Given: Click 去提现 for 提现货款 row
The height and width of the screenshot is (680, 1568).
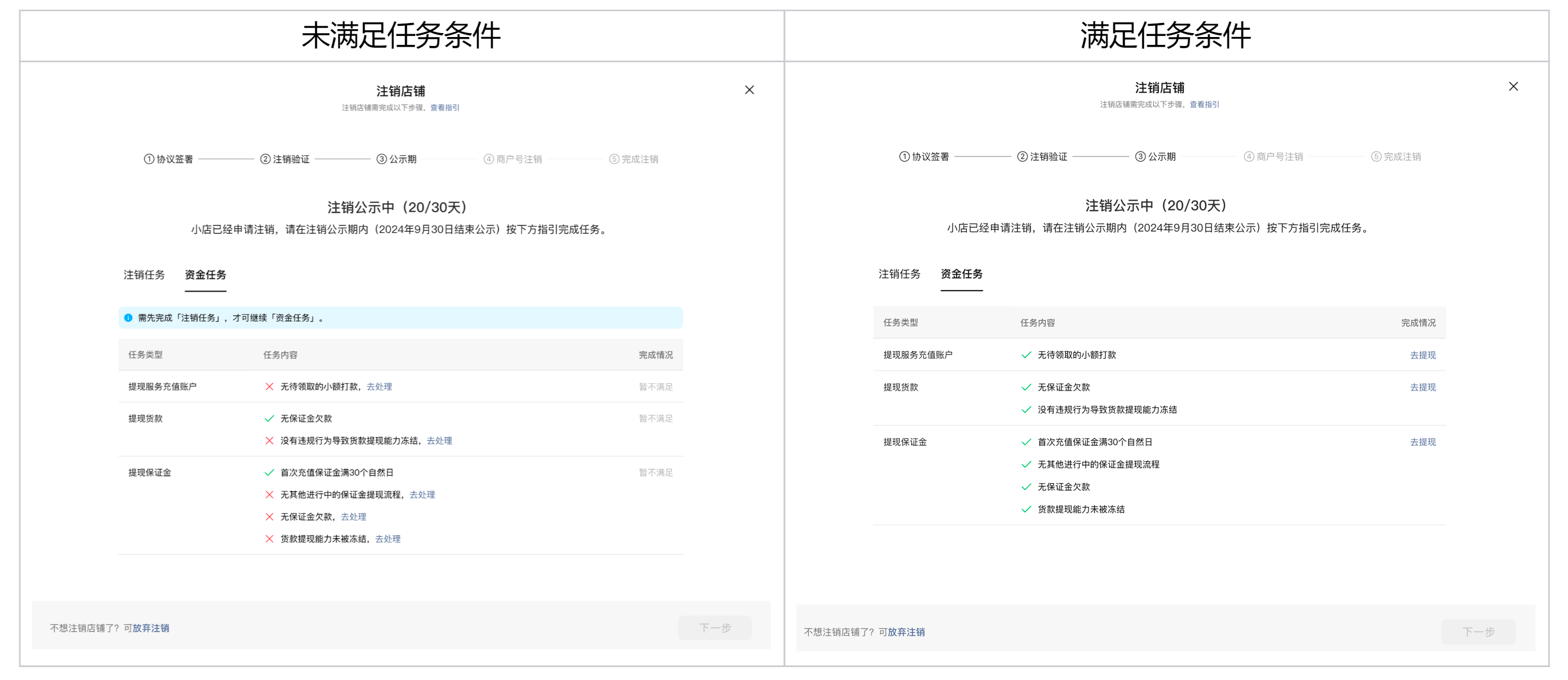Looking at the screenshot, I should tap(1423, 387).
